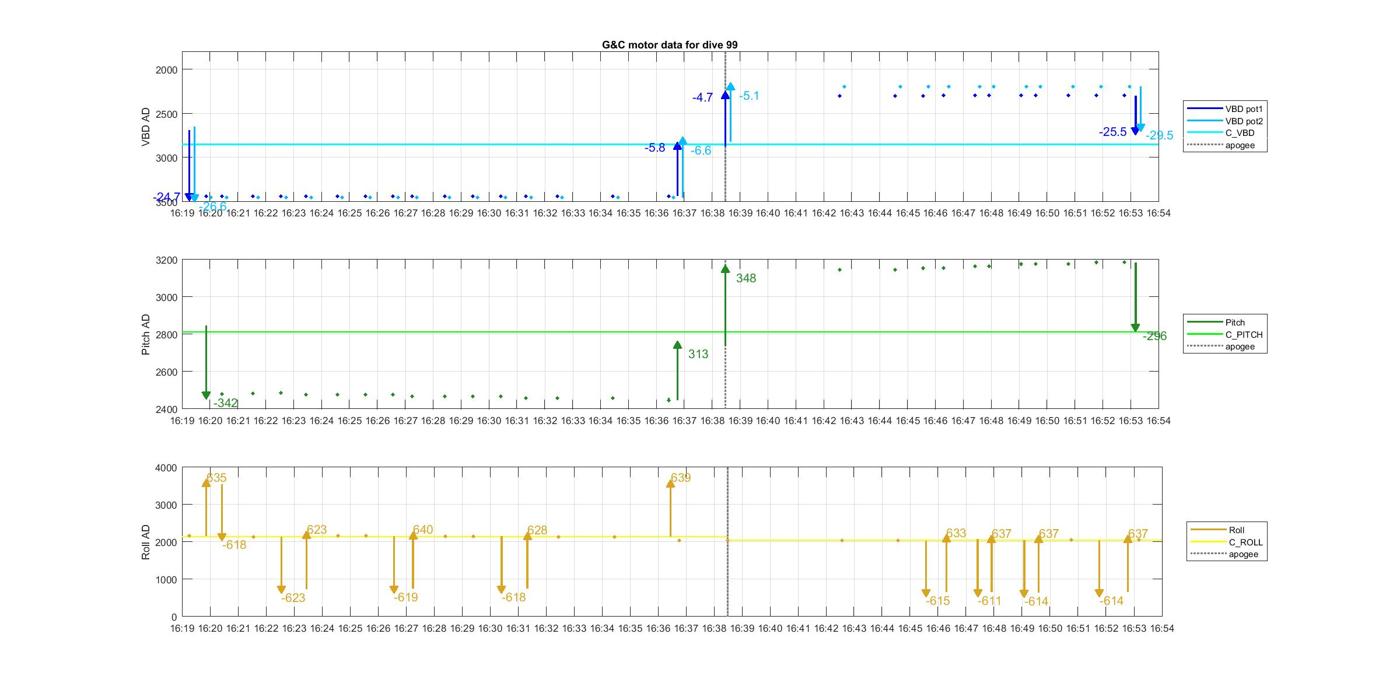Click the '313' pitch annotation
The height and width of the screenshot is (693, 1400).
coord(698,354)
